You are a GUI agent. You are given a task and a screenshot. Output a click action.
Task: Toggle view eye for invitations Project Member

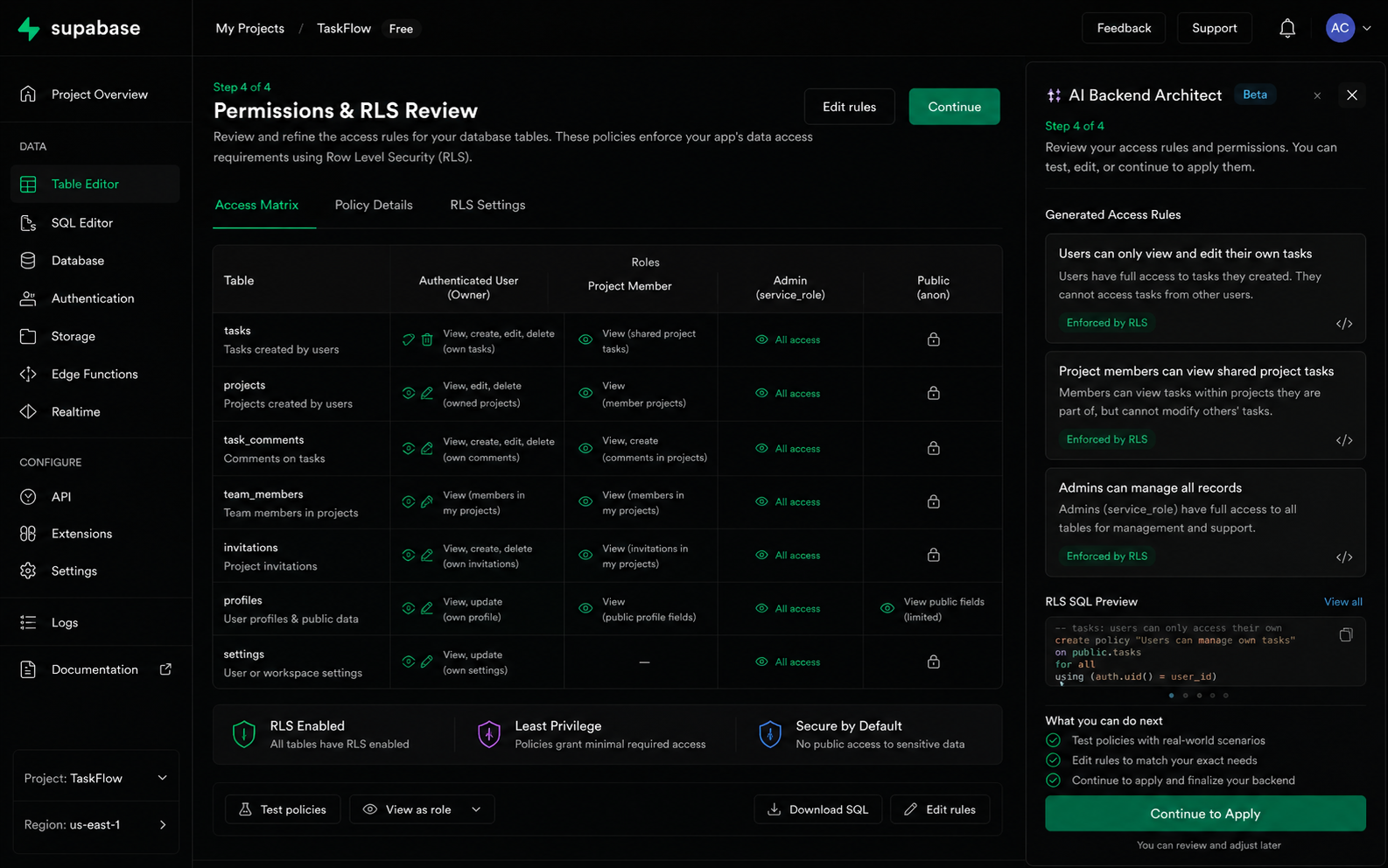(x=585, y=555)
